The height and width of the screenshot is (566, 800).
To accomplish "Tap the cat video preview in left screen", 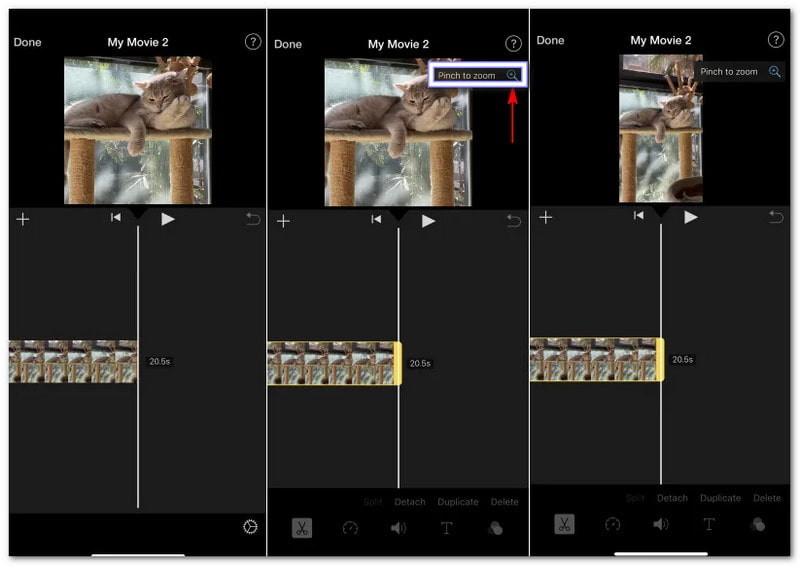I will (138, 130).
